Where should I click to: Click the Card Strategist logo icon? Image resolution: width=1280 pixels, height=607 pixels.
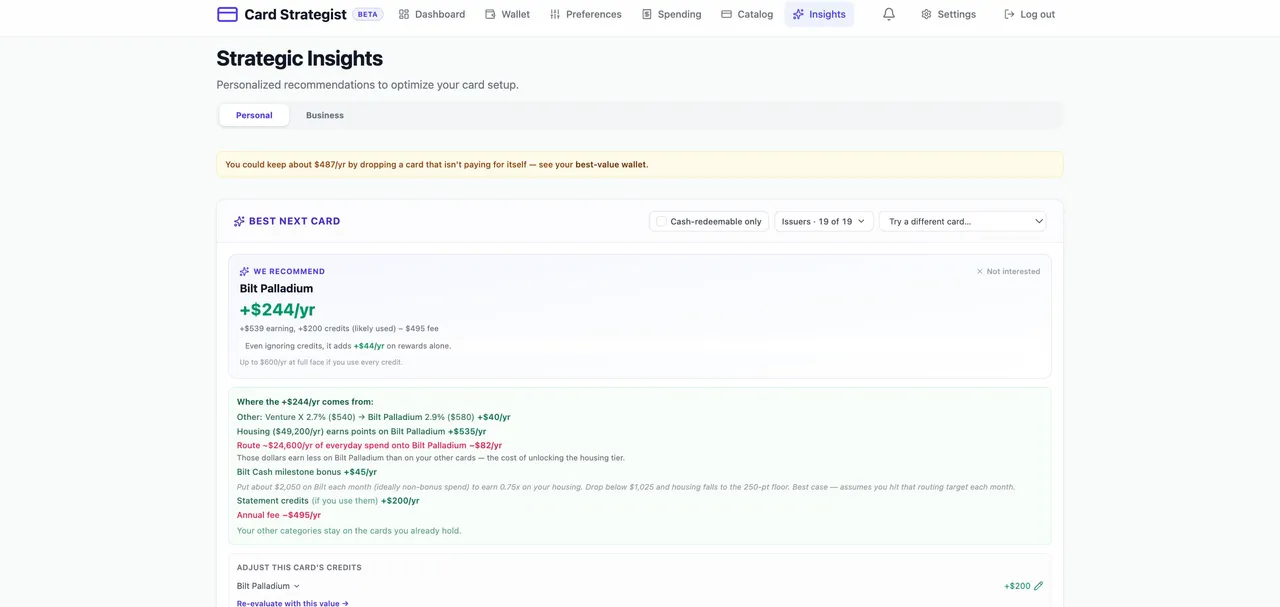pyautogui.click(x=227, y=14)
